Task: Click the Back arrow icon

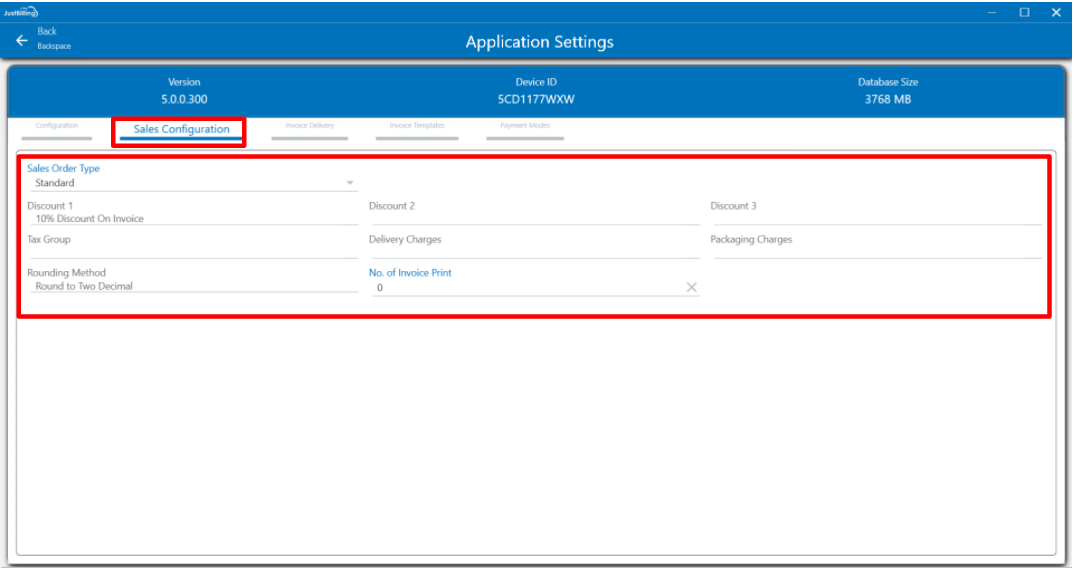Action: click(22, 41)
